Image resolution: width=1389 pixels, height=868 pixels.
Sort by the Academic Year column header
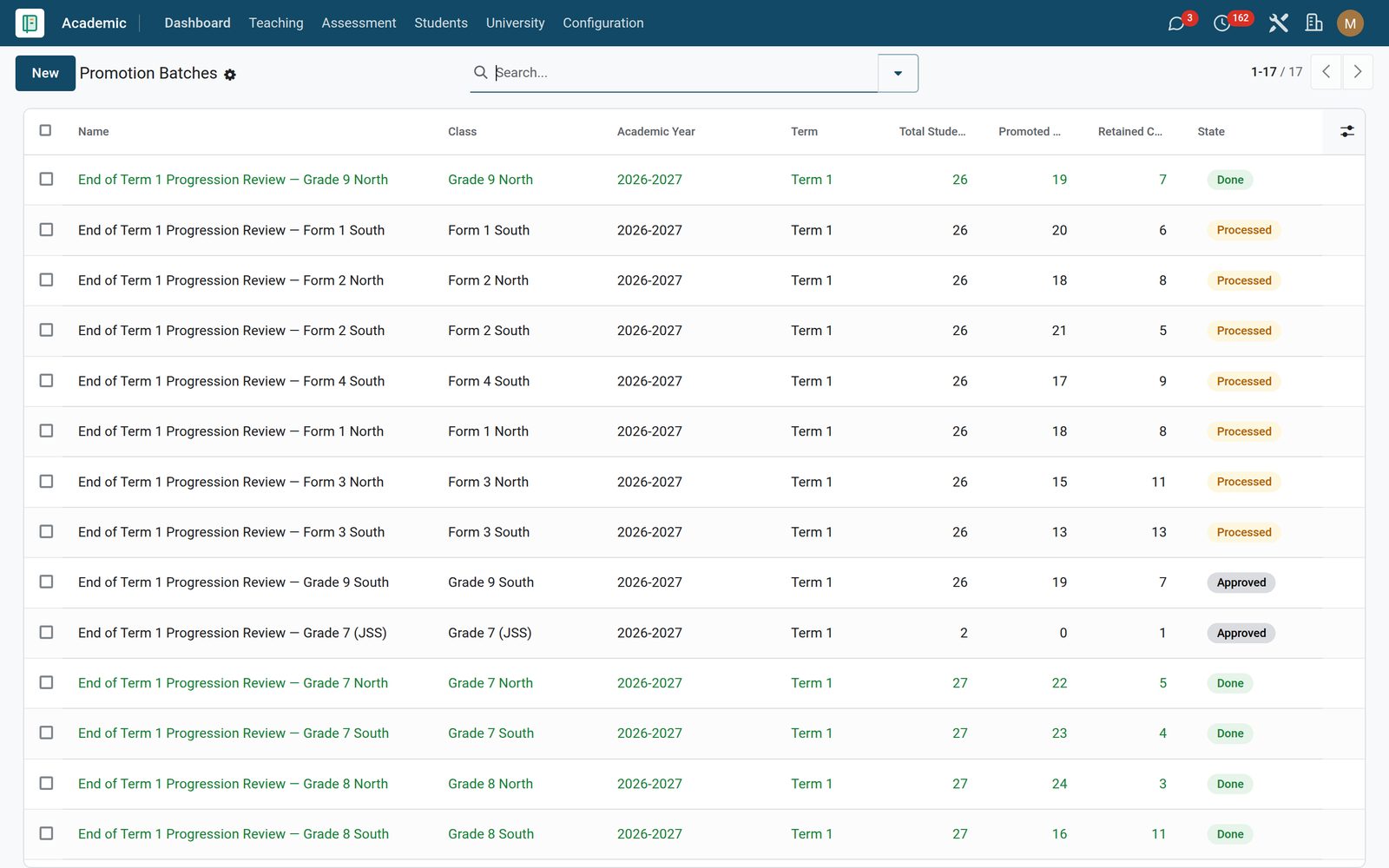coord(656,132)
